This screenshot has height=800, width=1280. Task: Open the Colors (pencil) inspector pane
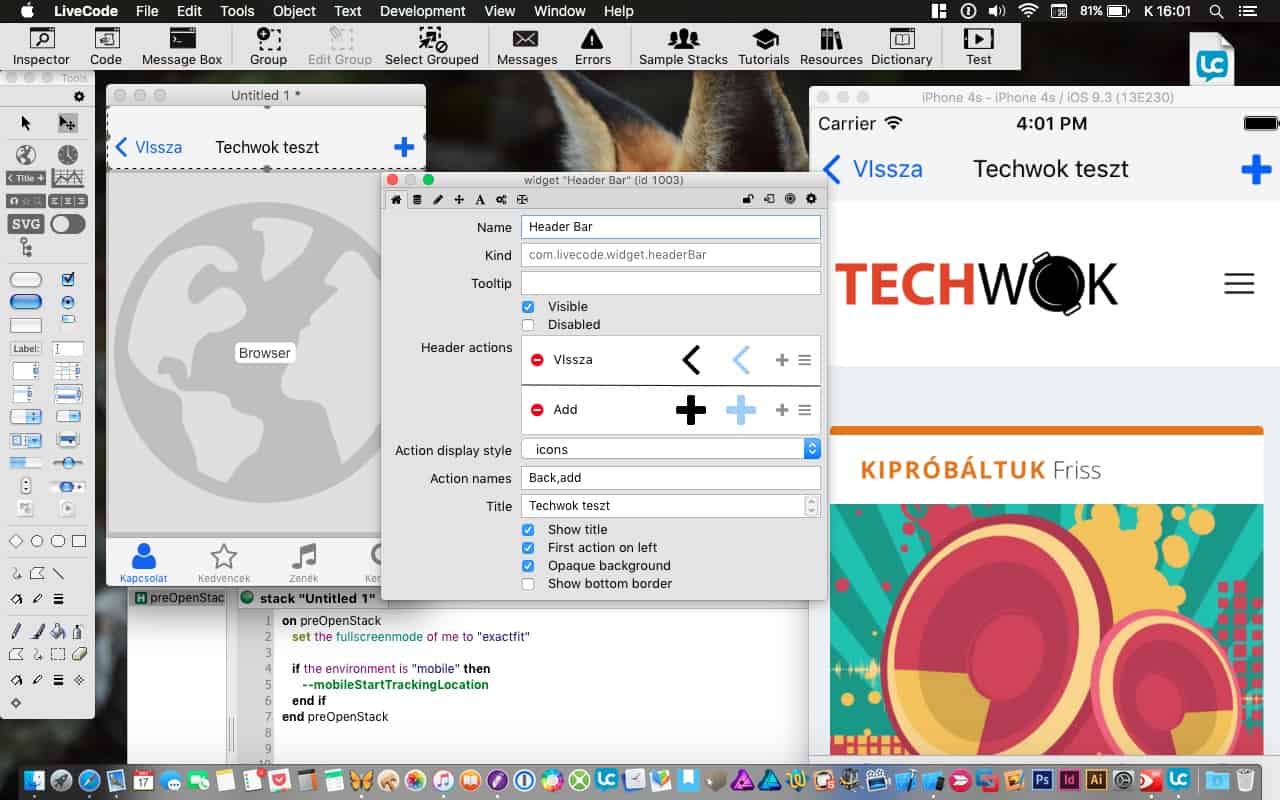[x=438, y=200]
